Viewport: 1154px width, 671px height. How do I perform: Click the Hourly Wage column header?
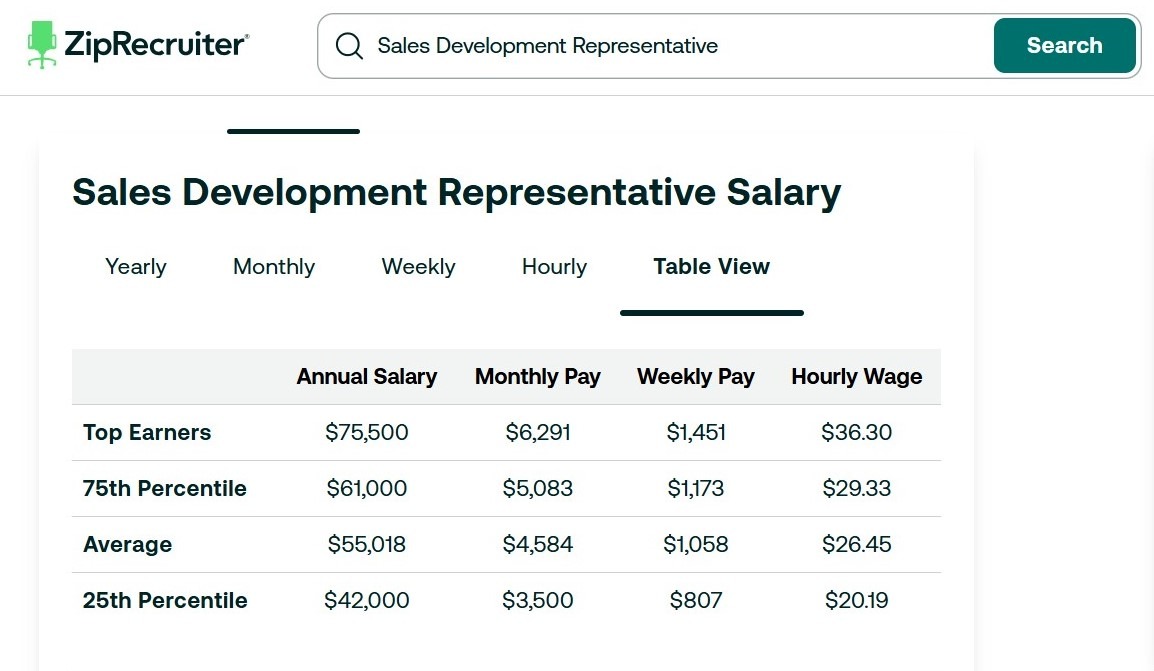857,377
